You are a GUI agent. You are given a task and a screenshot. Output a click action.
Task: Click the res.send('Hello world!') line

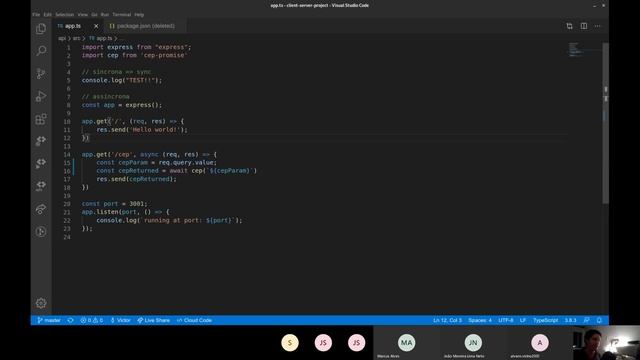coord(142,130)
